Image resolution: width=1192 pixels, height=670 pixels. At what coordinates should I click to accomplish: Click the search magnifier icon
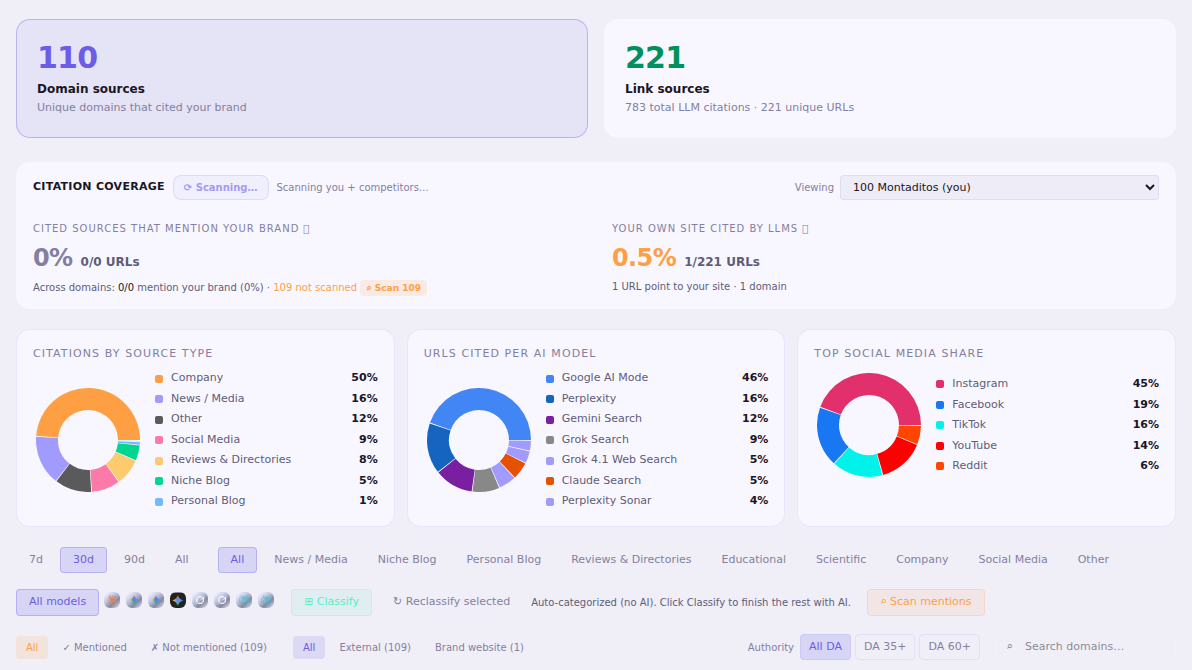click(x=1010, y=646)
